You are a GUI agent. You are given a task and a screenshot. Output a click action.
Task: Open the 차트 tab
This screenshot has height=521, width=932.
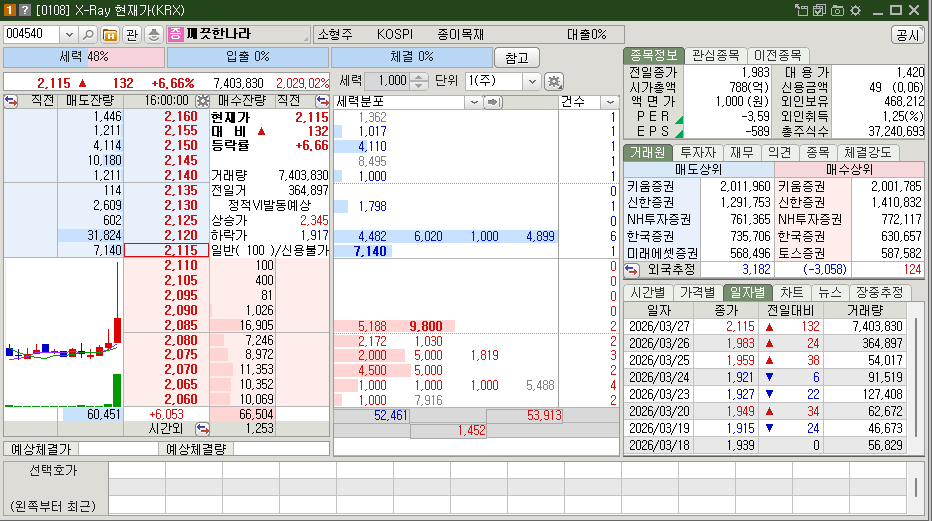[792, 293]
